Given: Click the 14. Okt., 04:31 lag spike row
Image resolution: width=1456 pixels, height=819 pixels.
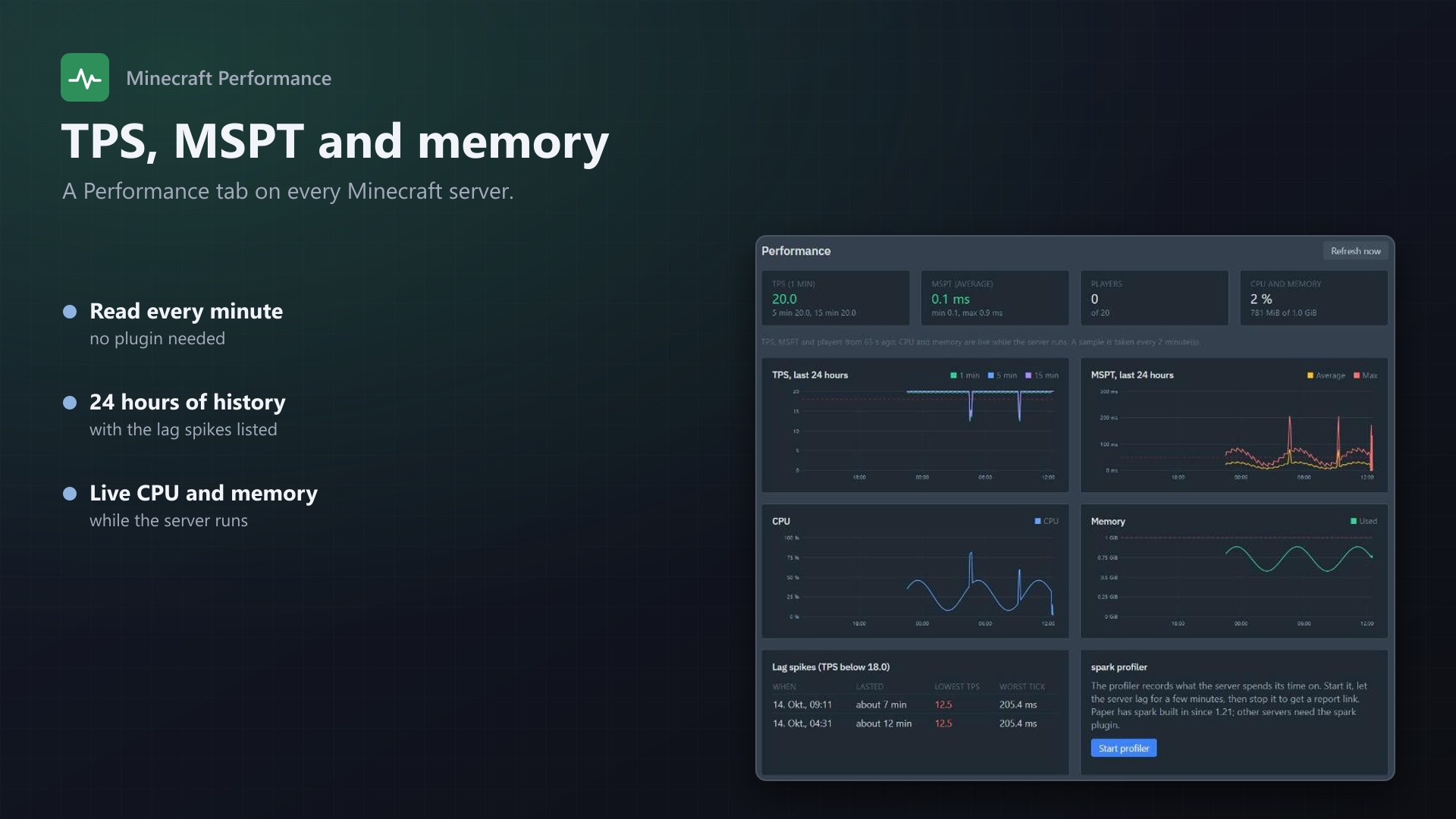Looking at the screenshot, I should click(x=915, y=723).
